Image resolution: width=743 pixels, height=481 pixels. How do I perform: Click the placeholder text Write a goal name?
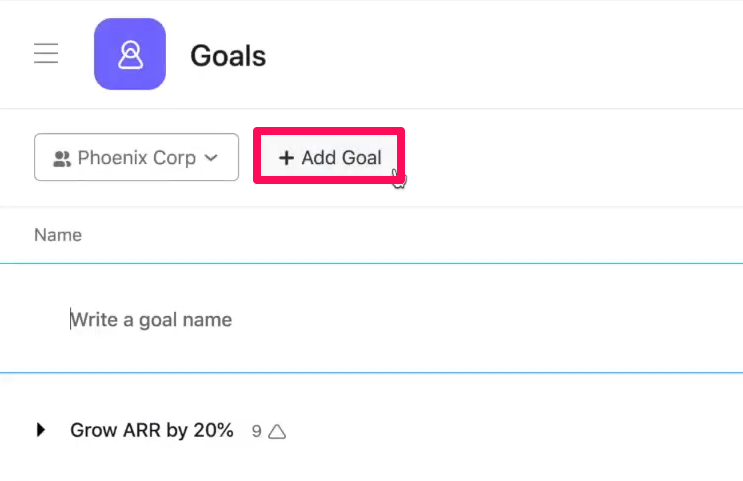click(x=151, y=320)
